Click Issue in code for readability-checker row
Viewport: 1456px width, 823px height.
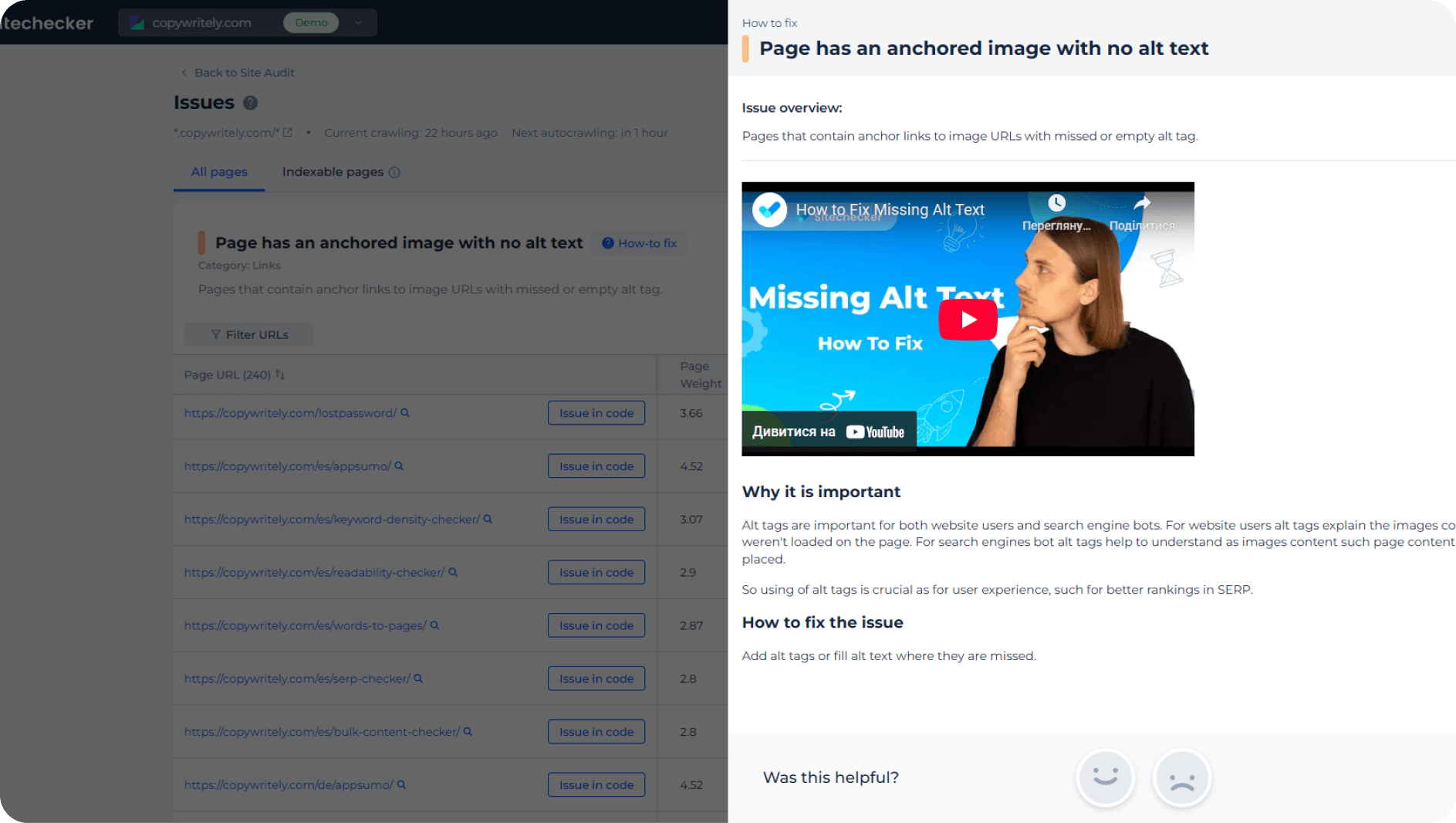tap(596, 573)
